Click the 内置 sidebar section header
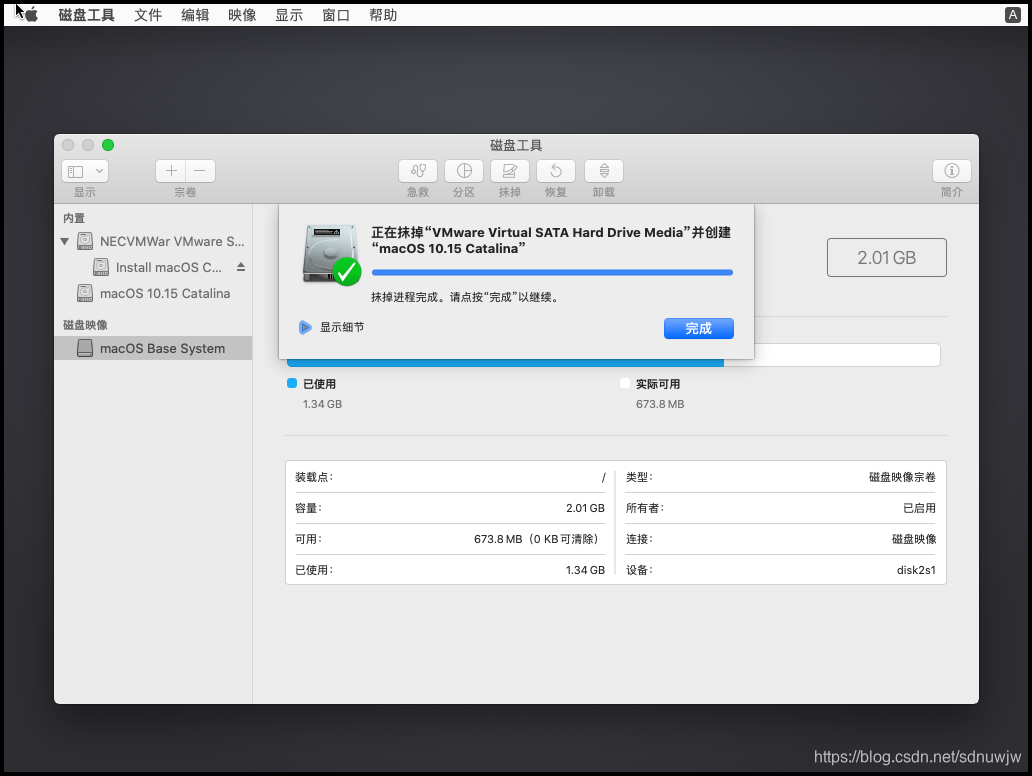 coord(74,218)
